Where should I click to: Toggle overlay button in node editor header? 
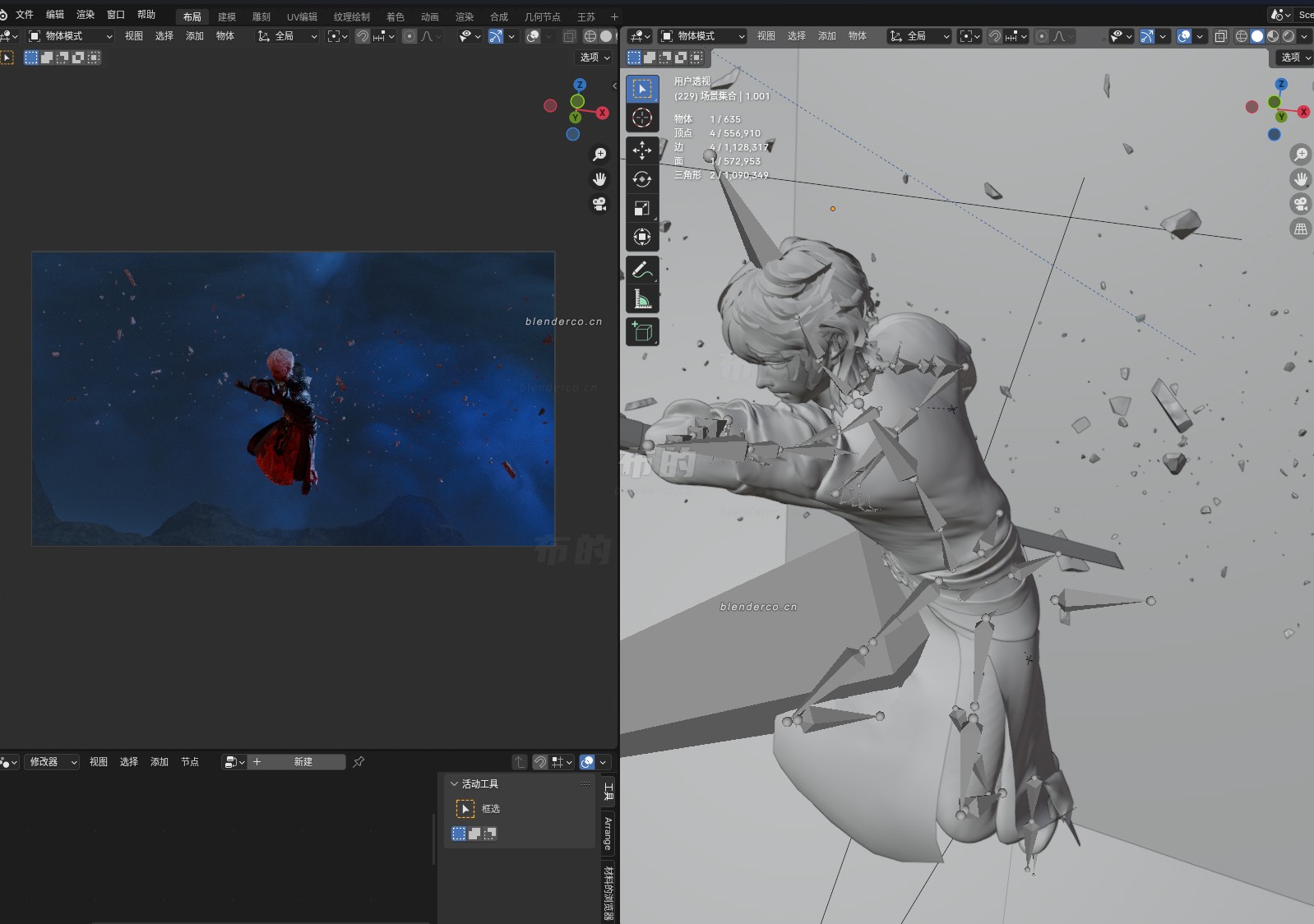pyautogui.click(x=587, y=762)
